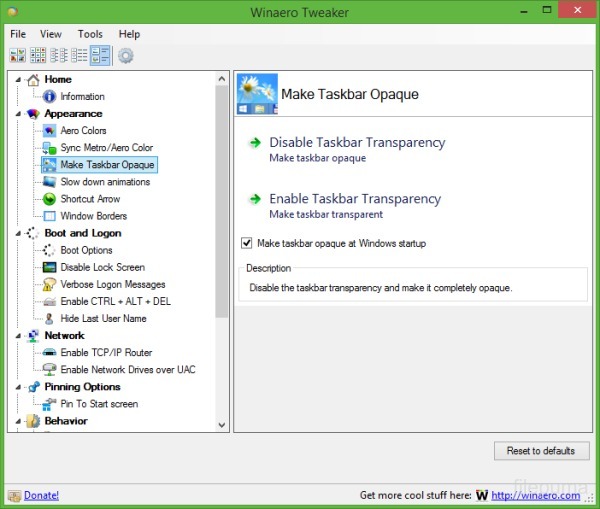Collapse the Network tree group
The image size is (600, 509).
point(18,336)
